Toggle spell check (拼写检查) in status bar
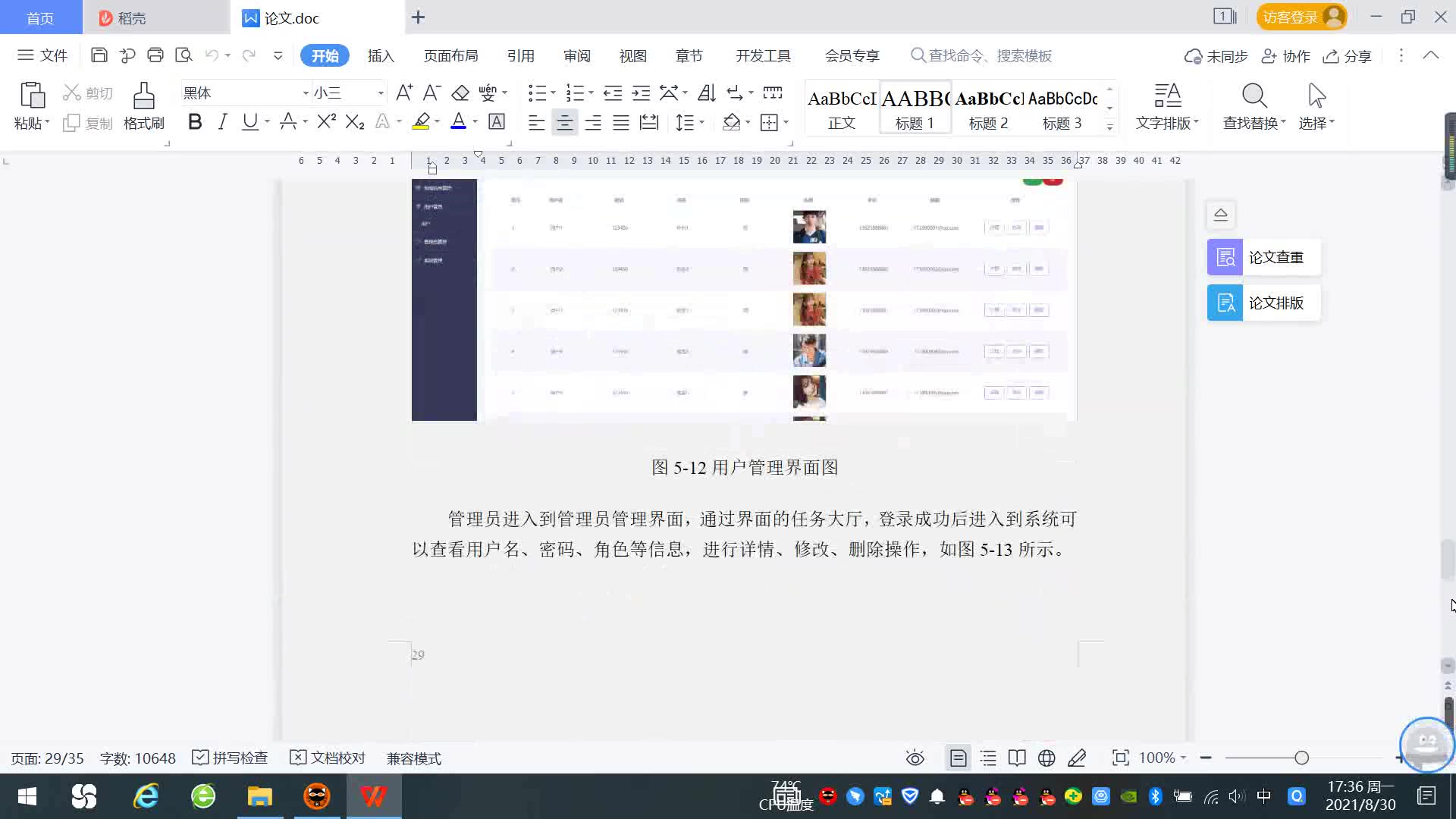This screenshot has height=819, width=1456. 230,758
